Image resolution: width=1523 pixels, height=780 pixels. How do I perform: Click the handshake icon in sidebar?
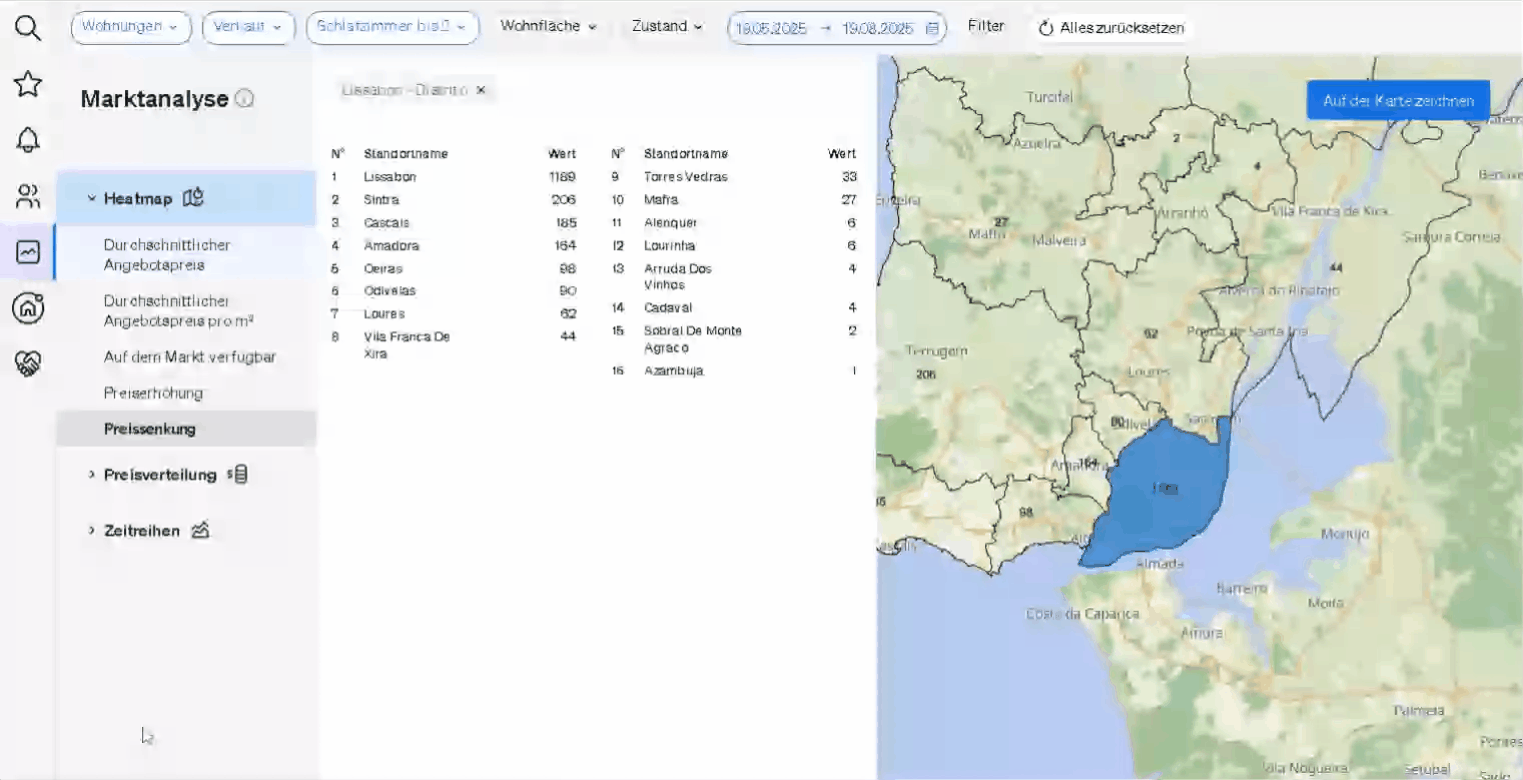[28, 364]
